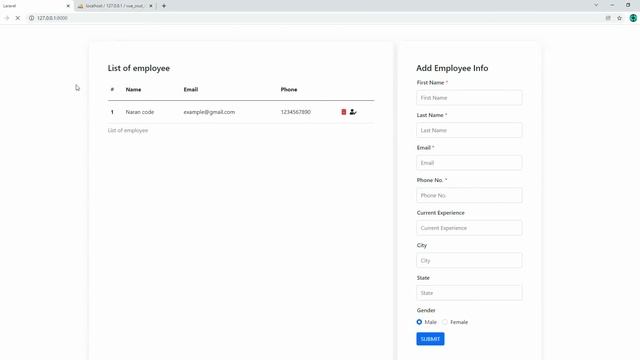The width and height of the screenshot is (640, 360).
Task: Focus the State input field
Action: pyautogui.click(x=469, y=293)
